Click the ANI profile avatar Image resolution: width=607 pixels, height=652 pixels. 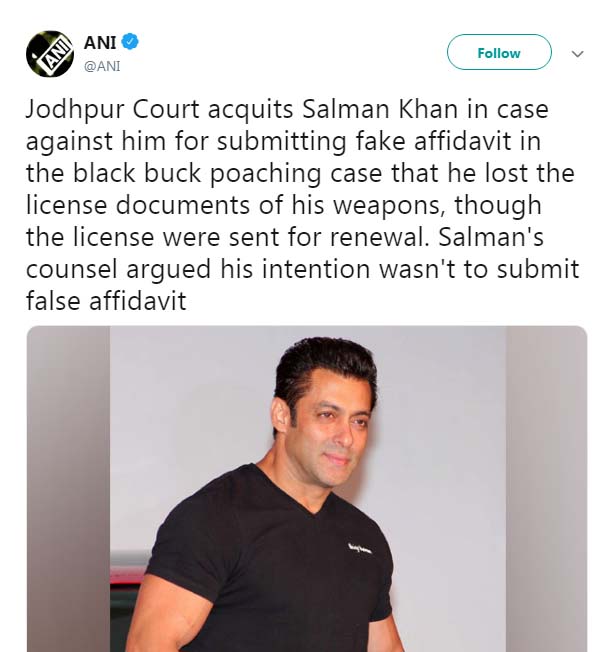click(50, 52)
